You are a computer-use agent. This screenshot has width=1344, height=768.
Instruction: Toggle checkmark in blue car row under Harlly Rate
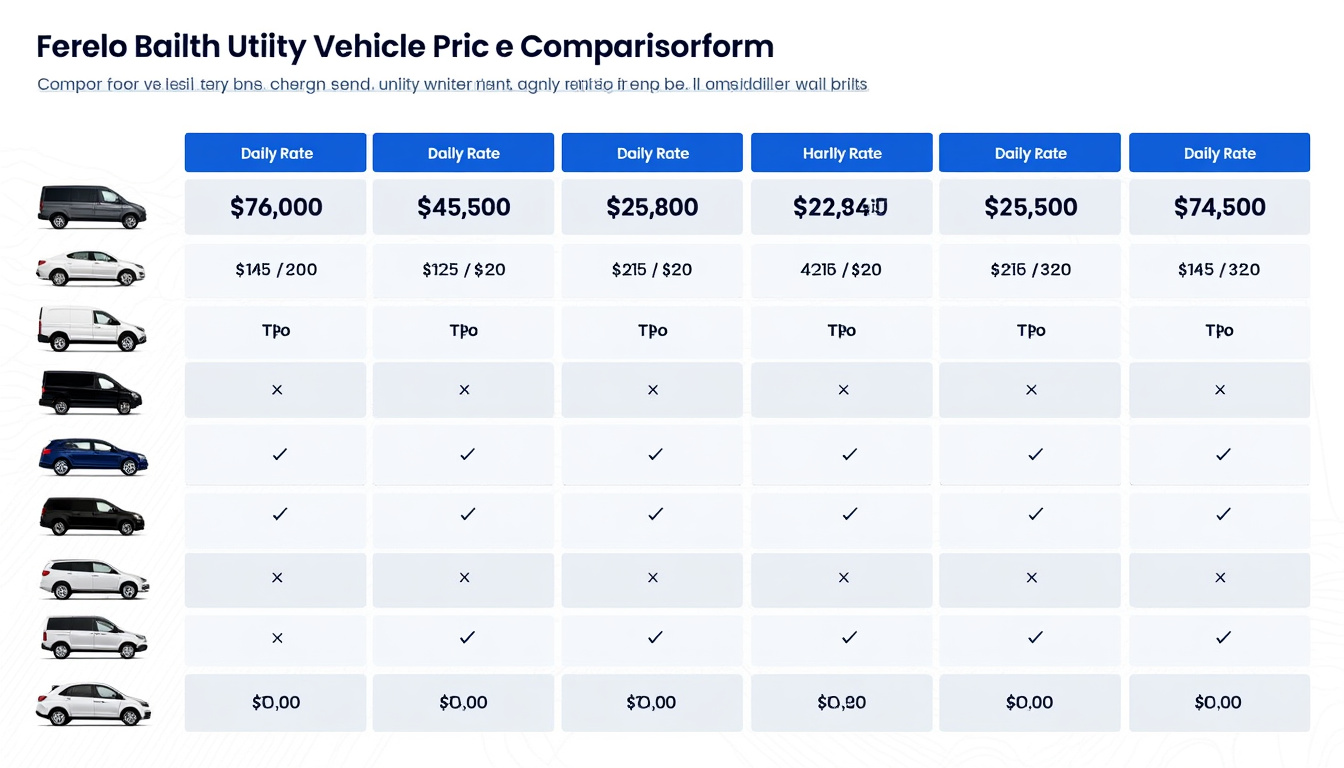click(849, 454)
